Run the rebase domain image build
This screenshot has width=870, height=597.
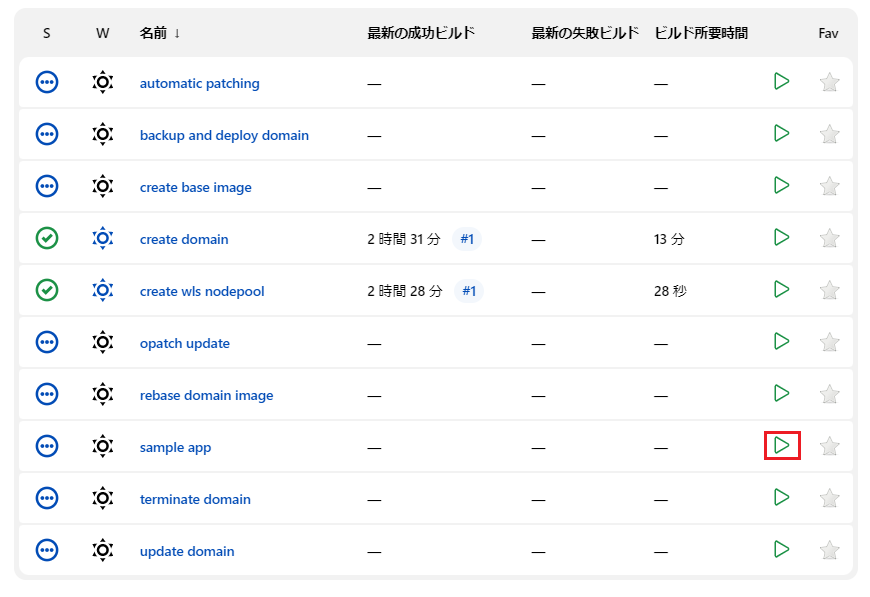781,393
